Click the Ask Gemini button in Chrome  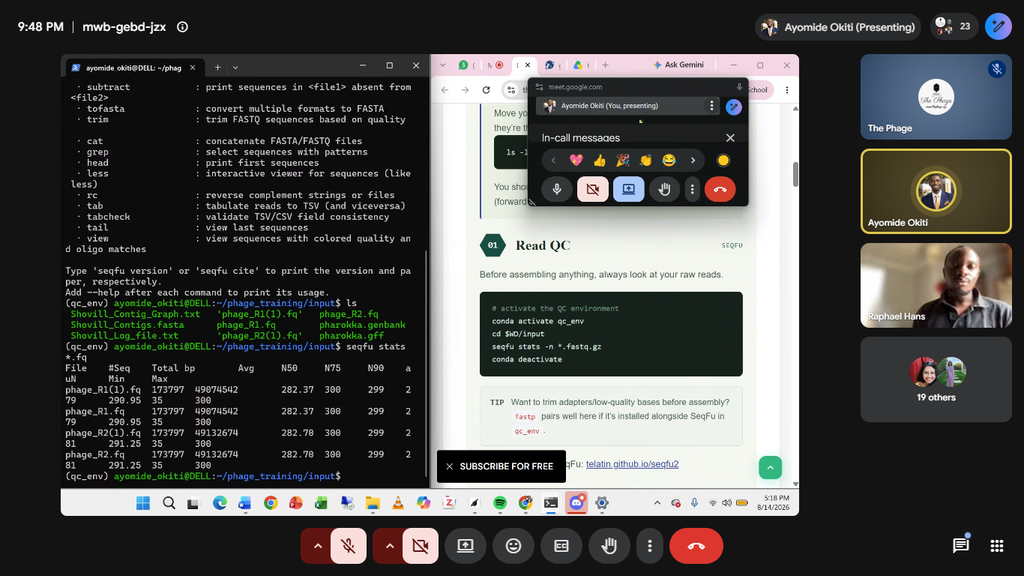[x=679, y=65]
